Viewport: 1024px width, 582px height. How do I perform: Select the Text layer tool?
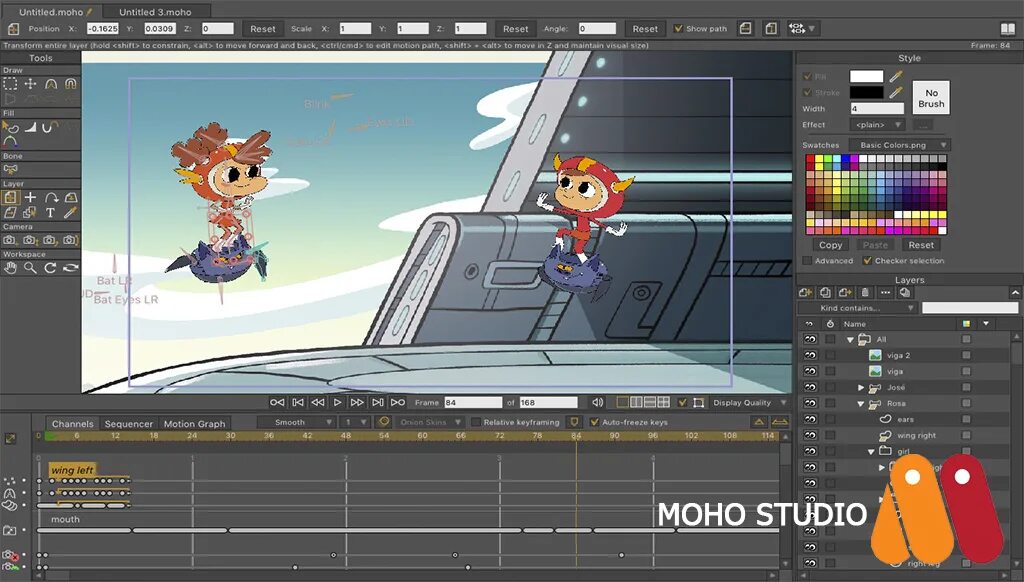tap(50, 213)
